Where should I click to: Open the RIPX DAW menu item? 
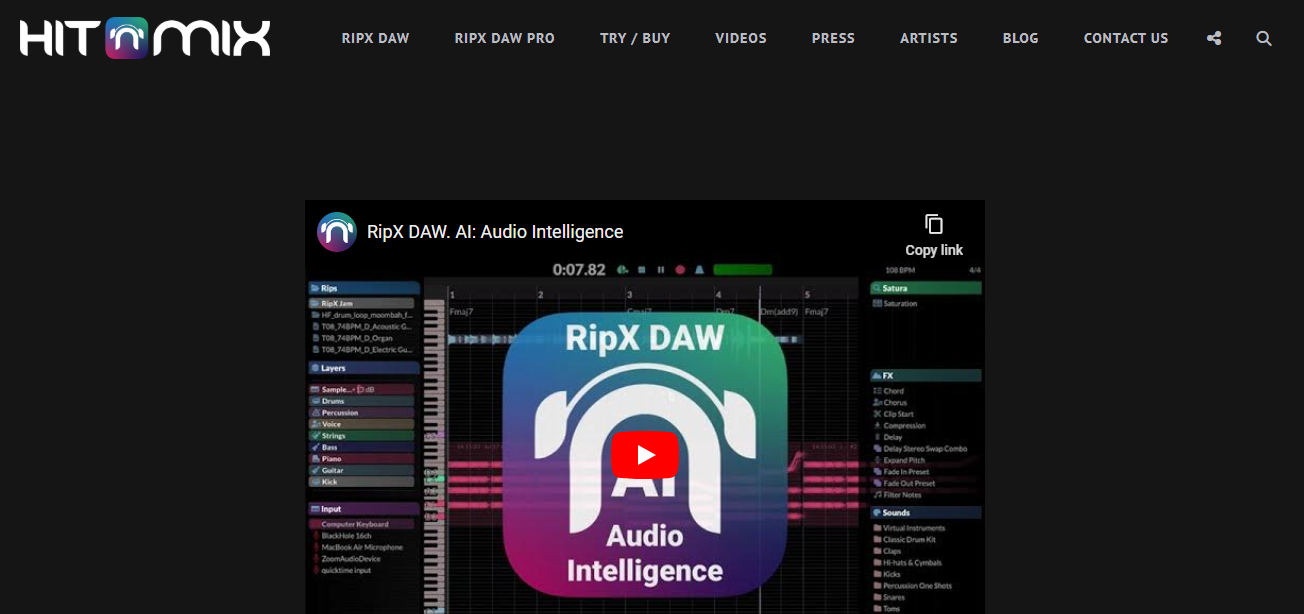(x=375, y=38)
